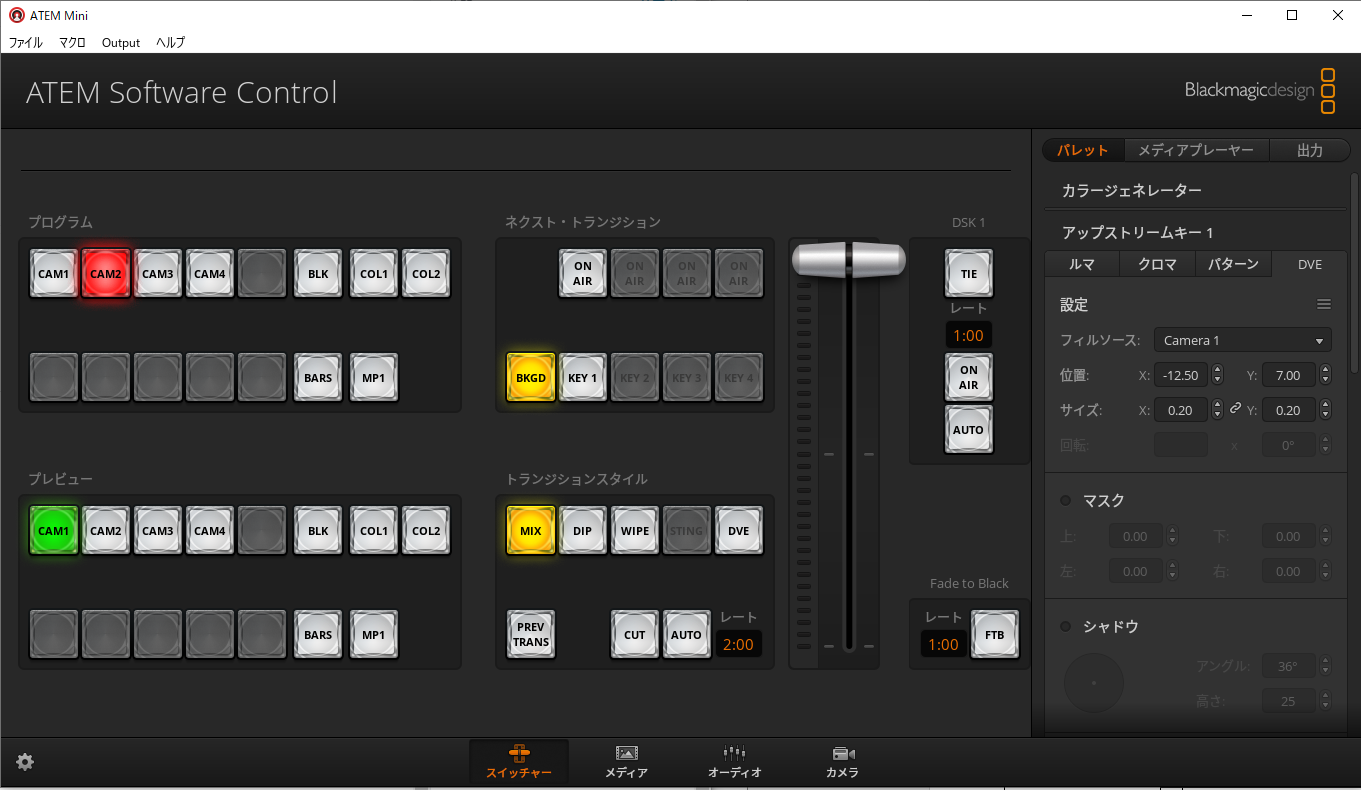Select the DVE key tab
1361x790 pixels.
pyautogui.click(x=1310, y=264)
